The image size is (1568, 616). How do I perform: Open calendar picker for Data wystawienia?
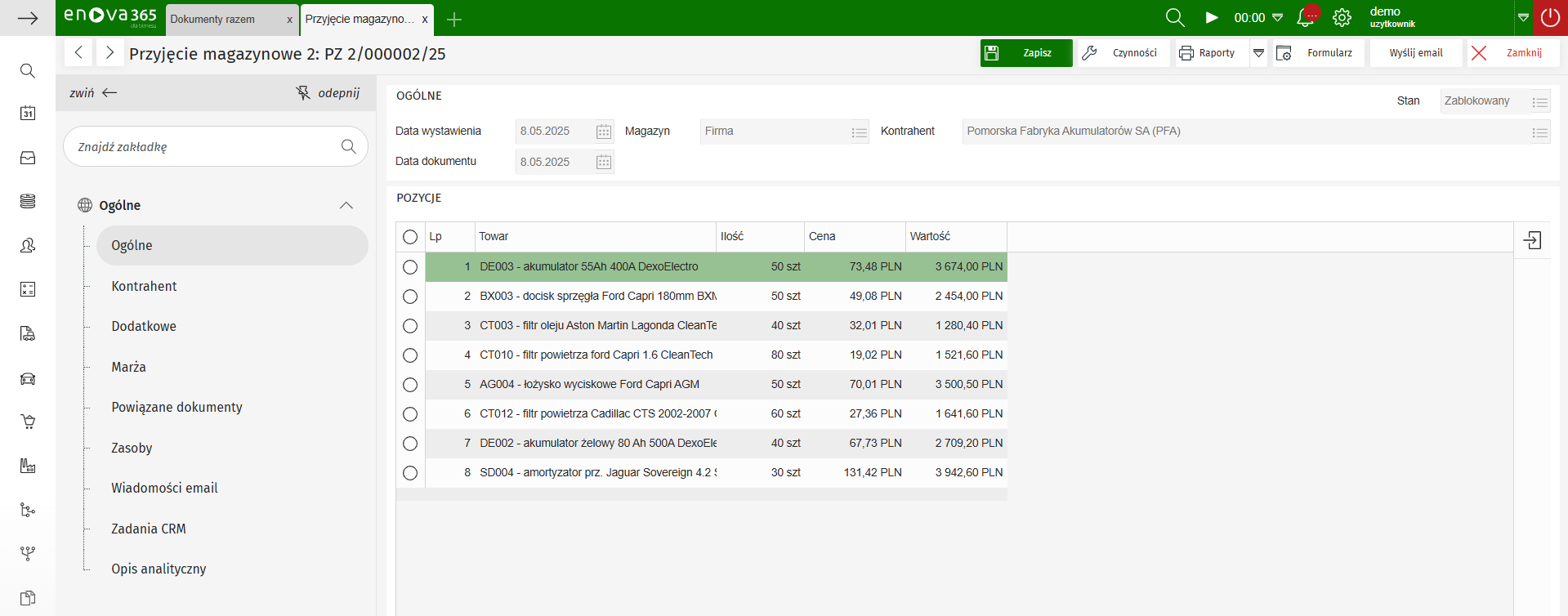point(604,132)
